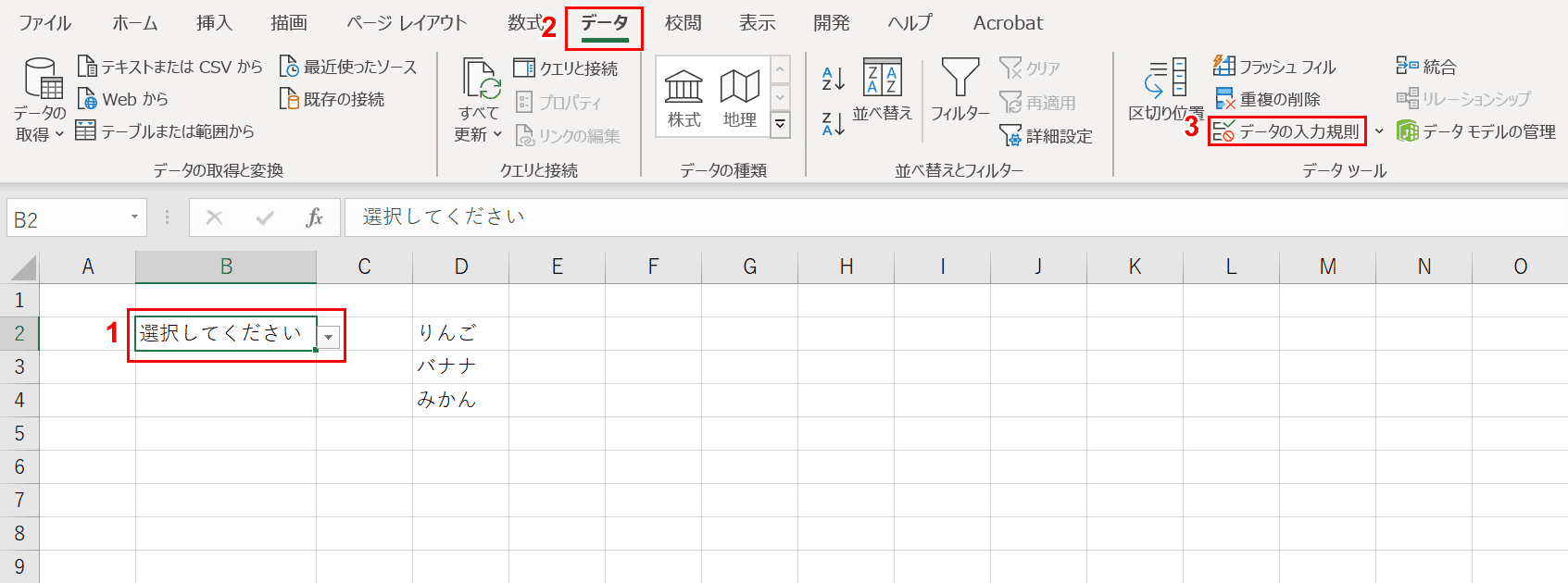Select entire column D header
The image size is (1568, 583).
(460, 267)
